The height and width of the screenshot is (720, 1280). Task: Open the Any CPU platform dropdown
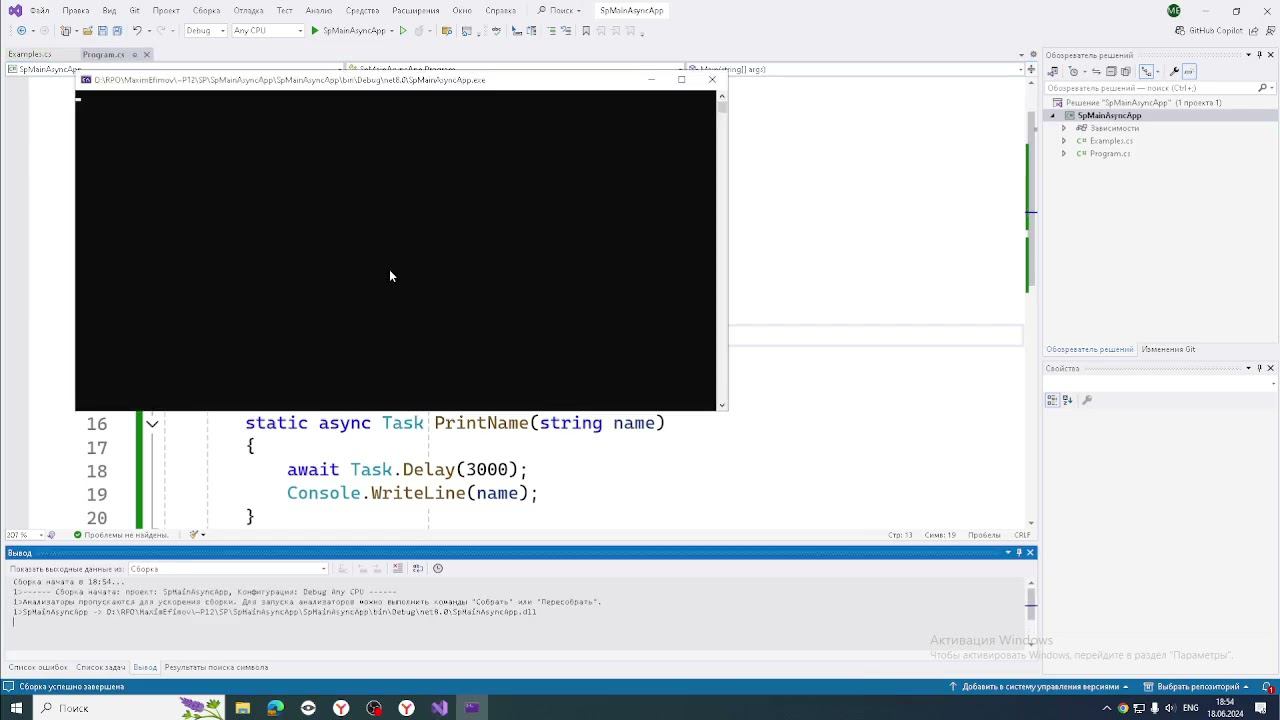(268, 31)
